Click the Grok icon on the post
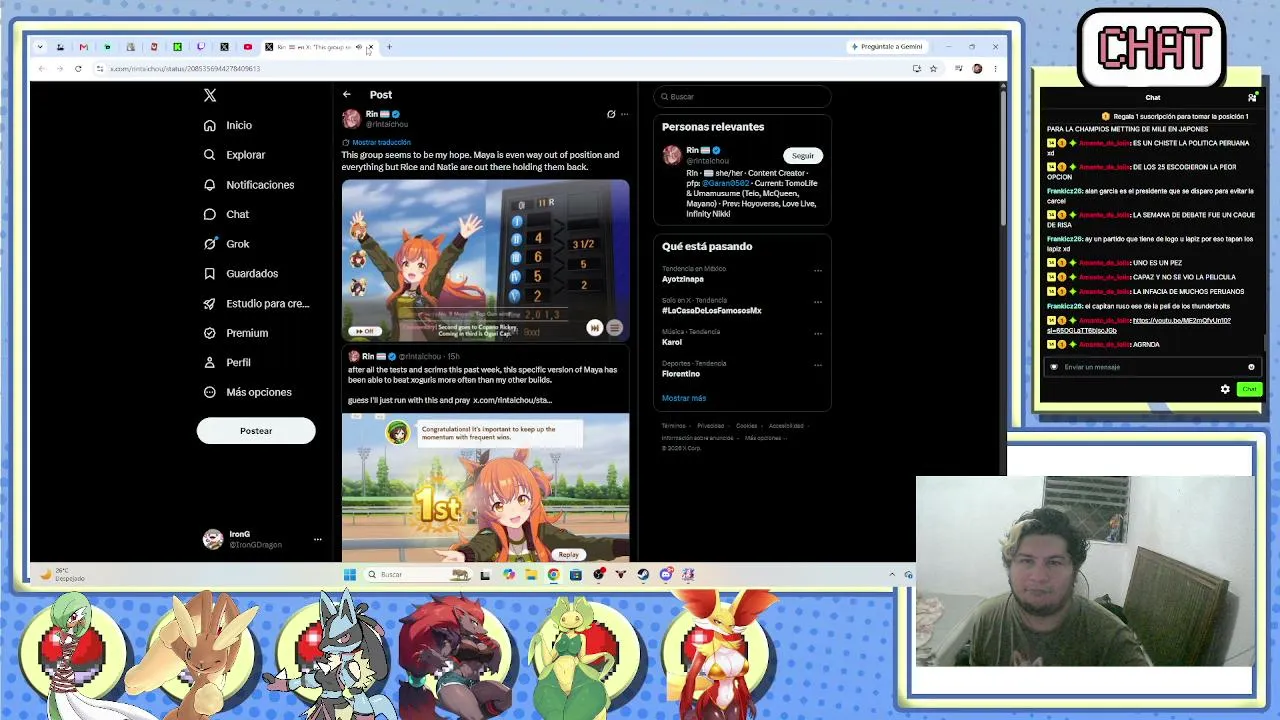This screenshot has width=1280, height=720. coord(611,114)
